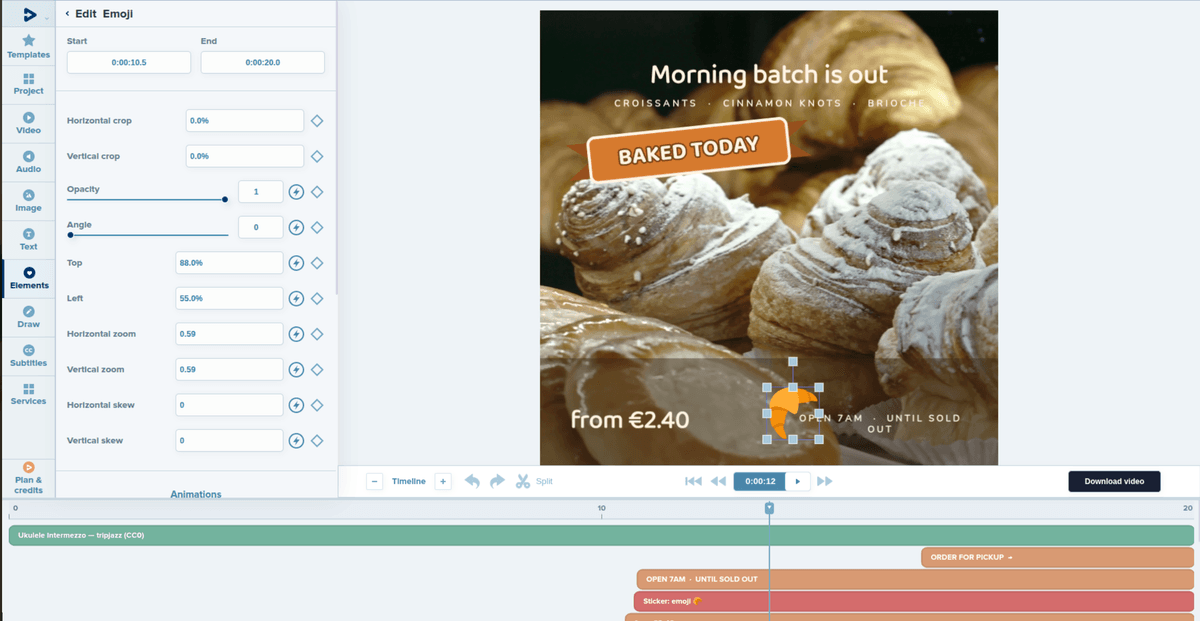Zoom in the timeline
Viewport: 1200px width, 621px height.
point(443,481)
